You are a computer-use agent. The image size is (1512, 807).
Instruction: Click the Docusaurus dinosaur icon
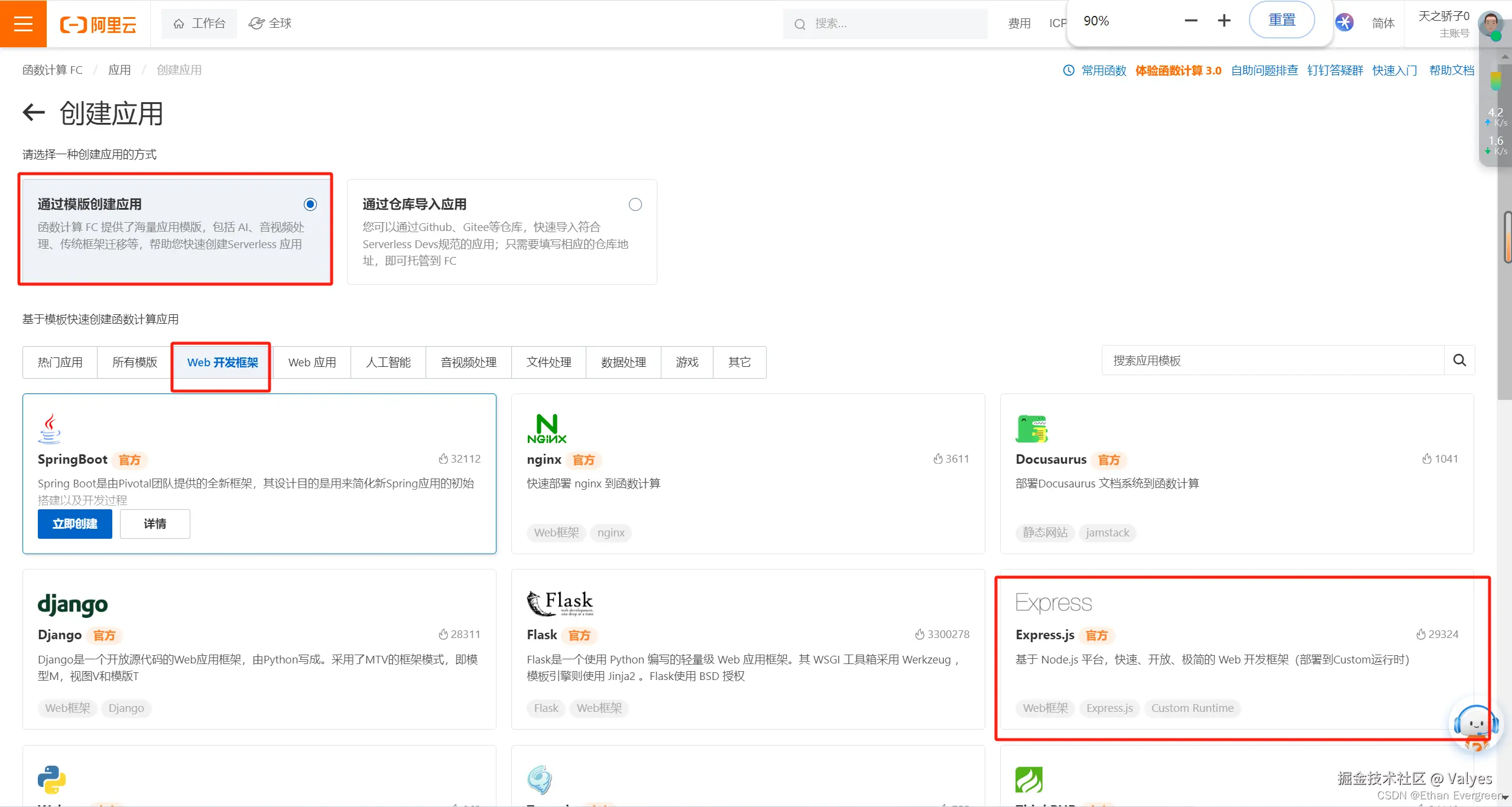(x=1031, y=429)
